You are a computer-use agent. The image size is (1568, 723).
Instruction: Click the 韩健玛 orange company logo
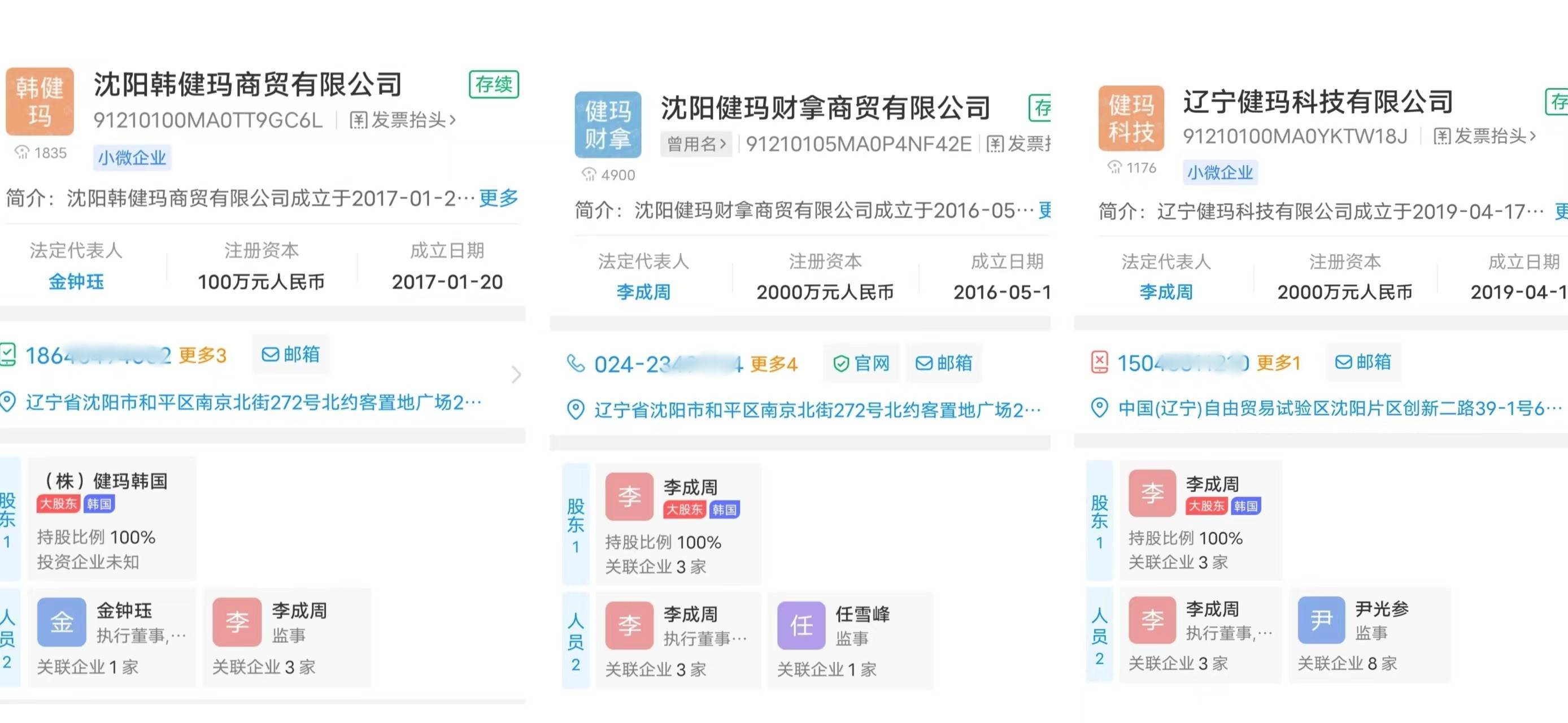pyautogui.click(x=40, y=101)
